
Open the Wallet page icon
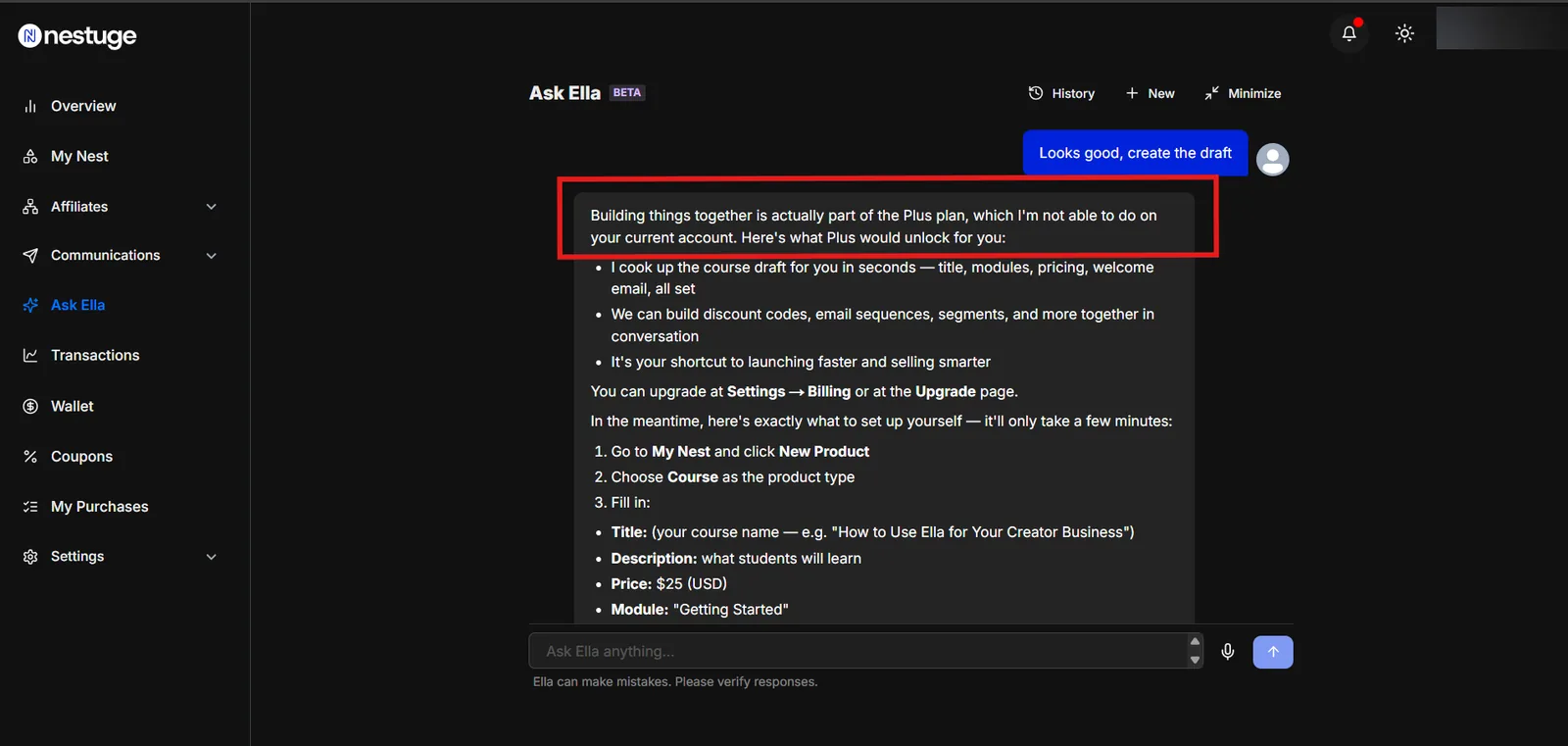(x=30, y=406)
